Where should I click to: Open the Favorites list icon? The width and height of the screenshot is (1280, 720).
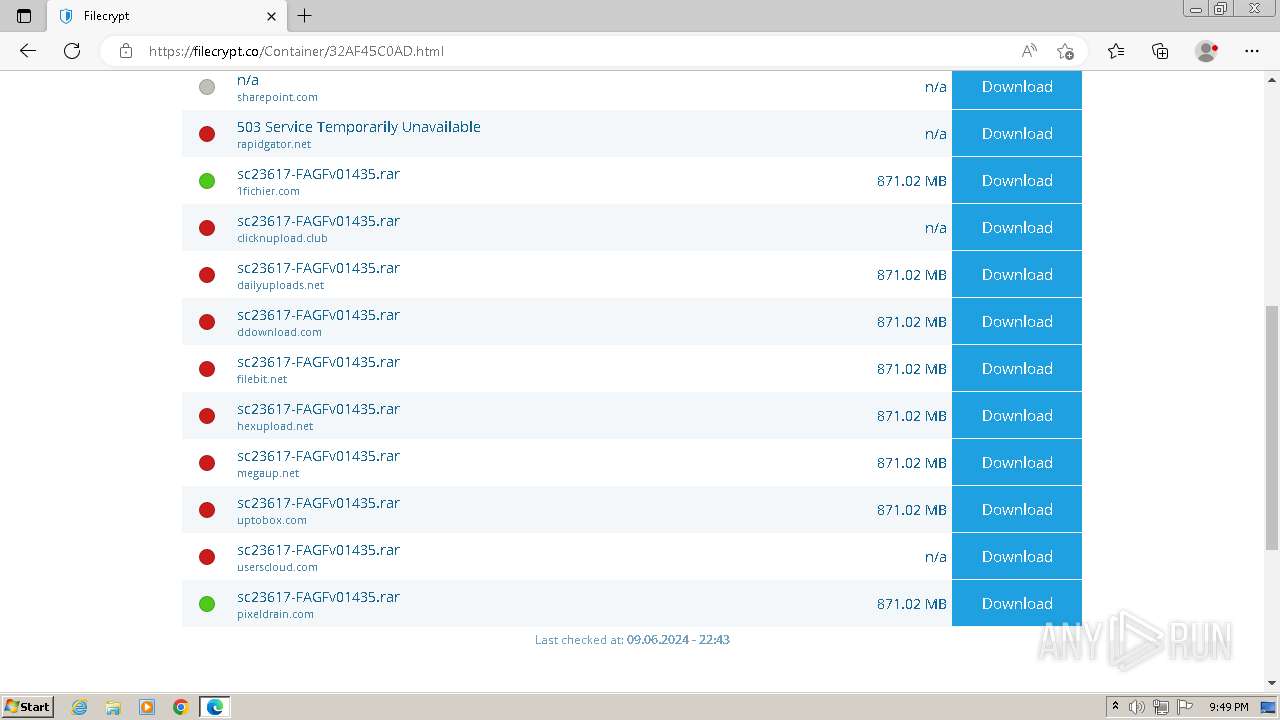(1116, 51)
